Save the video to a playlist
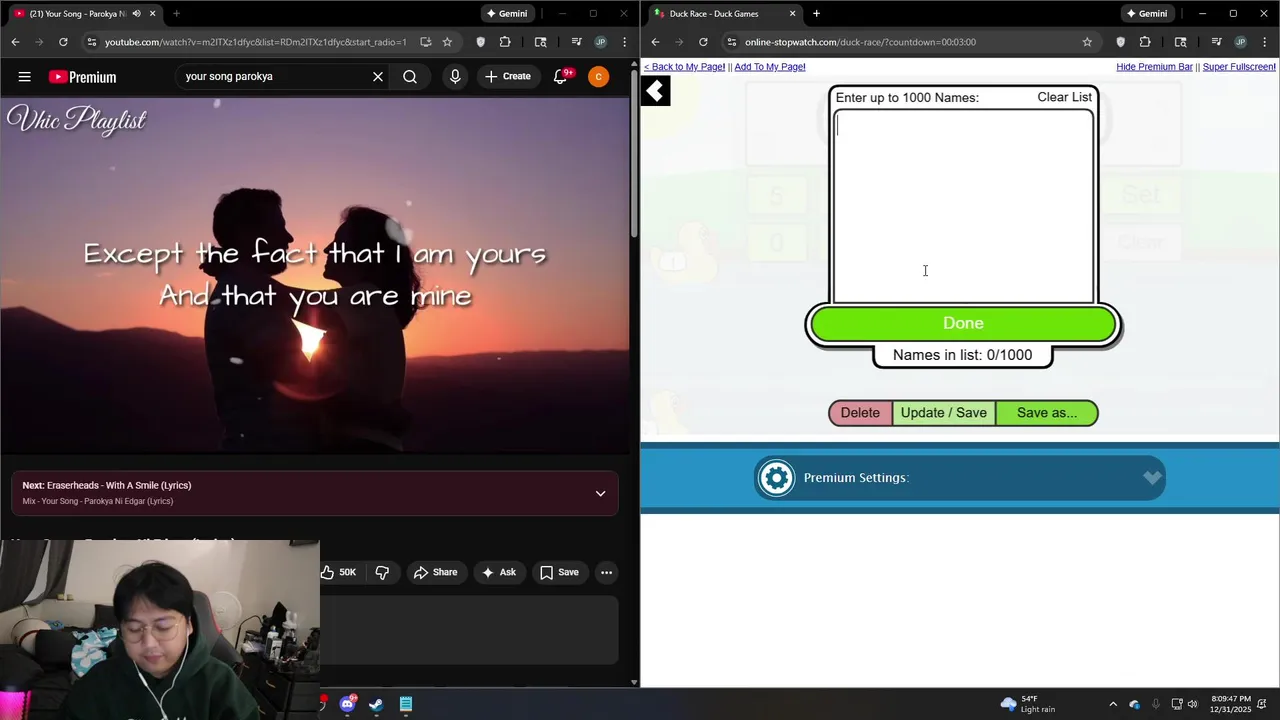1280x720 pixels. click(x=559, y=572)
